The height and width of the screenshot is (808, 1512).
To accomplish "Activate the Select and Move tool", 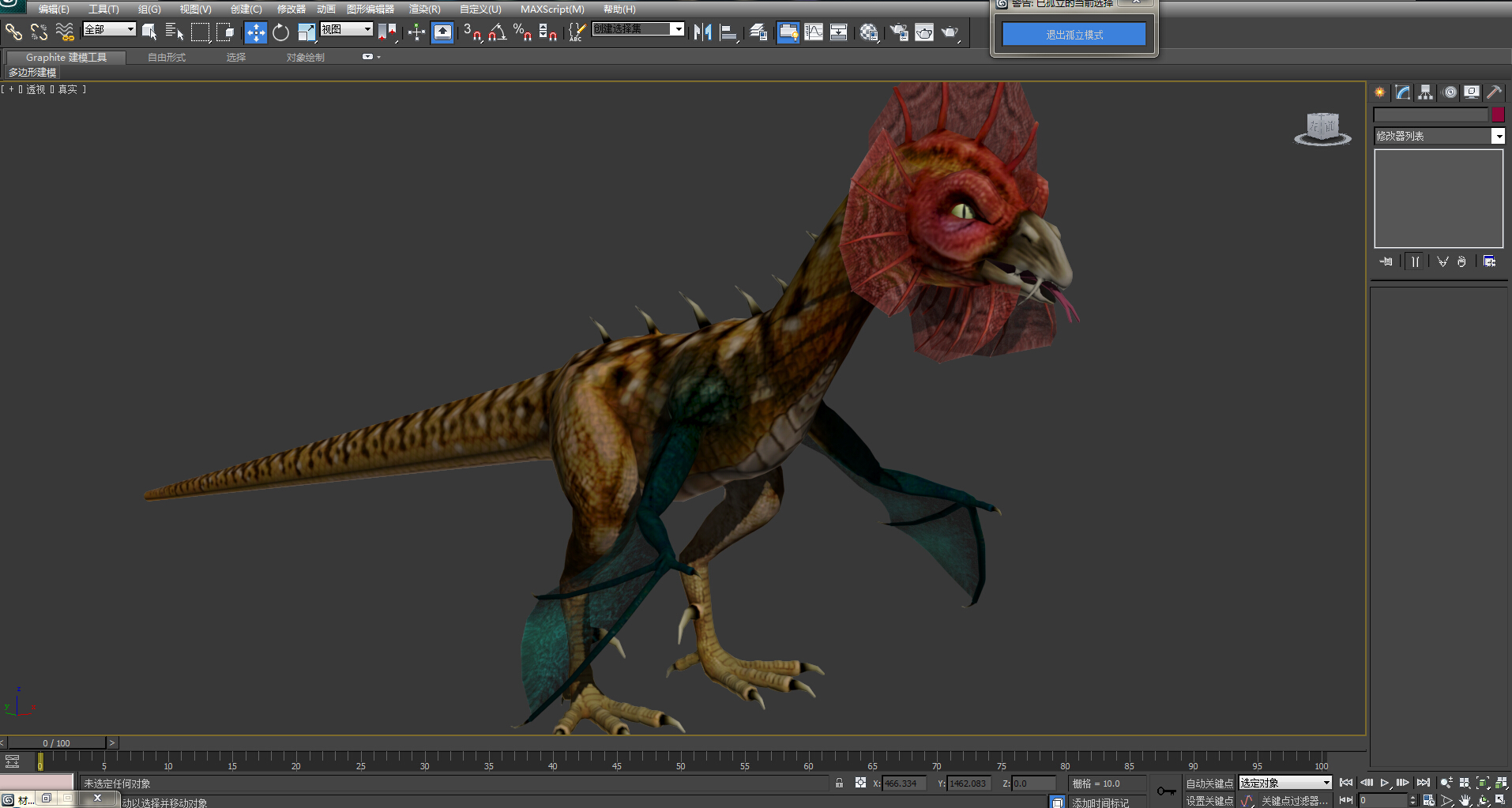I will 255,32.
